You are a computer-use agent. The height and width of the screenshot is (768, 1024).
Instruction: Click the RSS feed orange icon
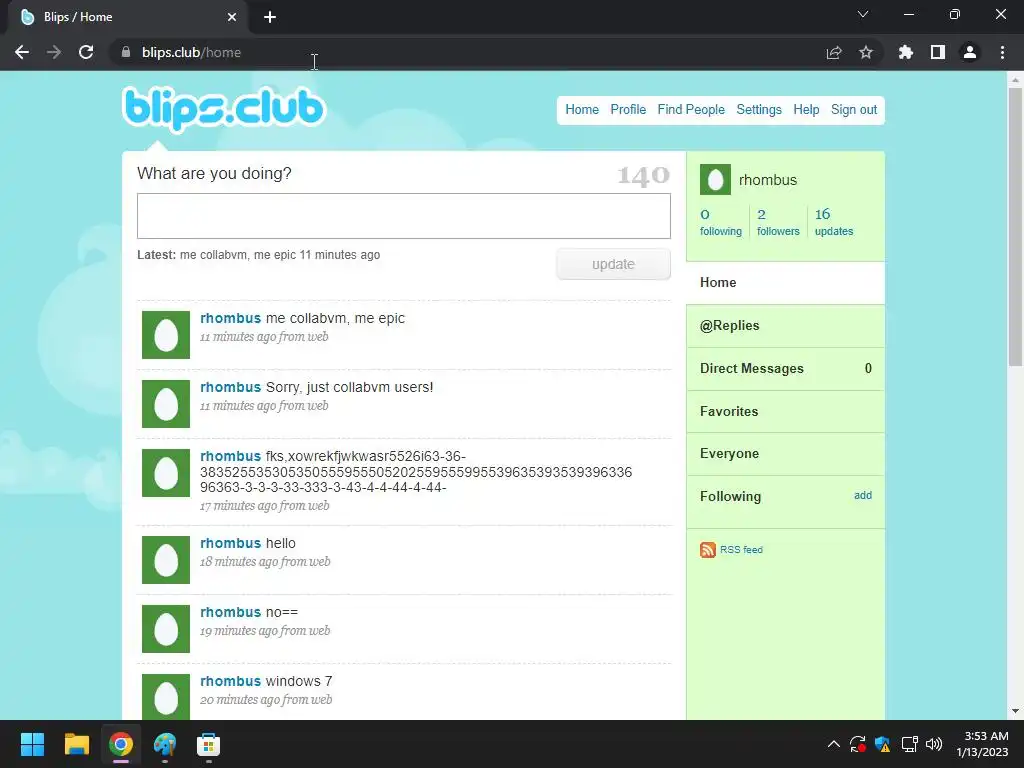708,550
